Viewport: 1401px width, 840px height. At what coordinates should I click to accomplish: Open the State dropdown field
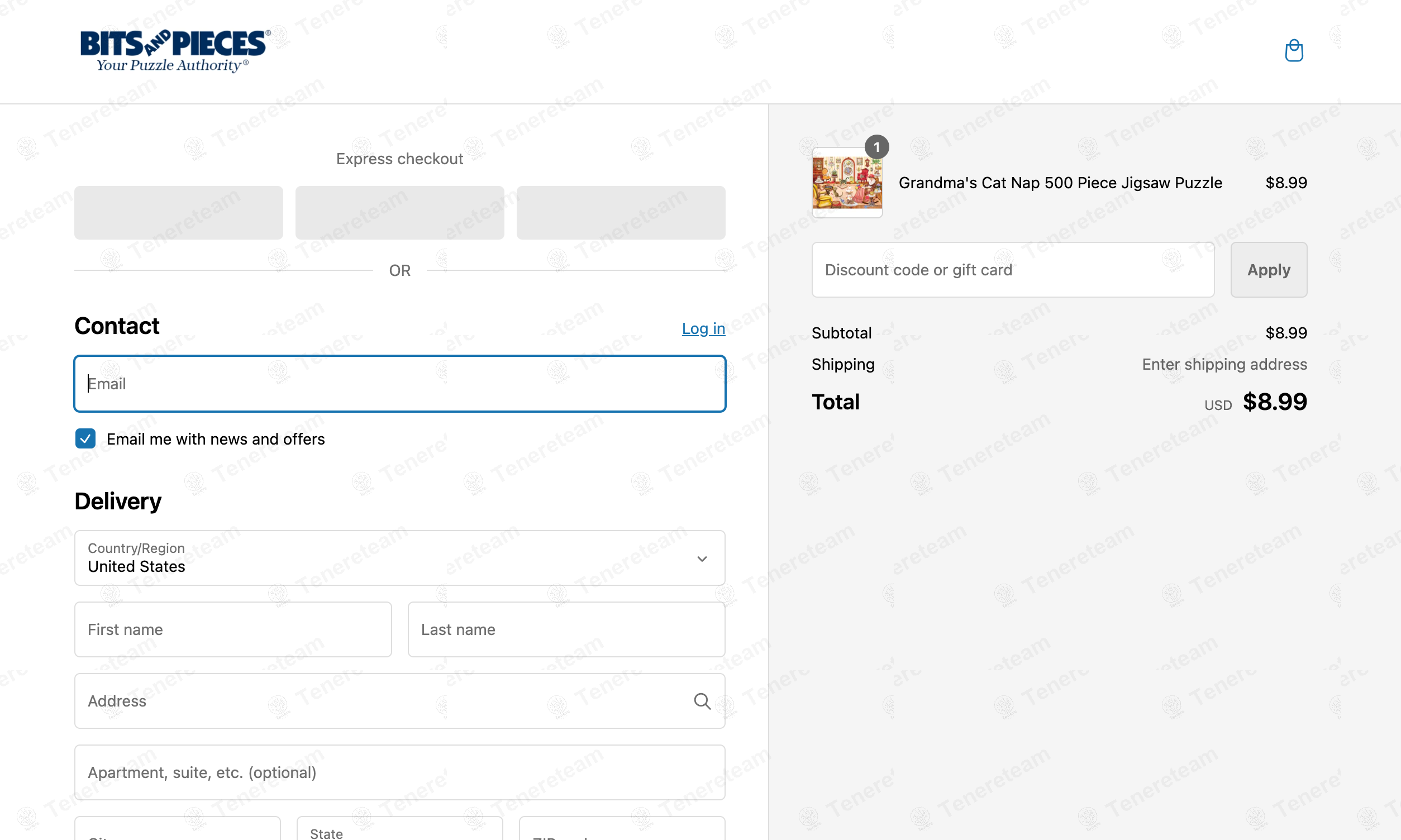coord(399,830)
